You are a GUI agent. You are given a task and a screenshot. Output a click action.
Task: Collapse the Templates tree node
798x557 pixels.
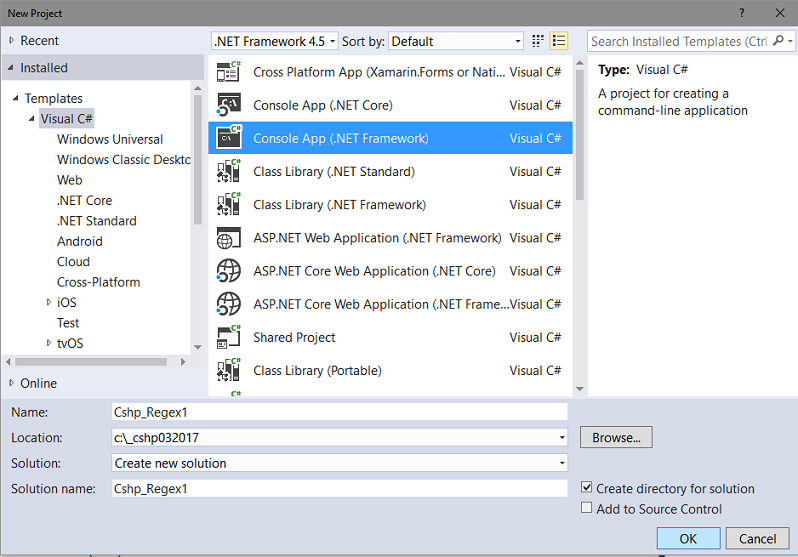[x=15, y=98]
